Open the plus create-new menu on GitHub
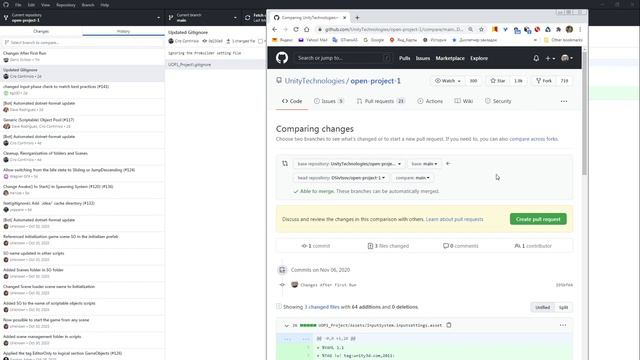 (x=550, y=58)
